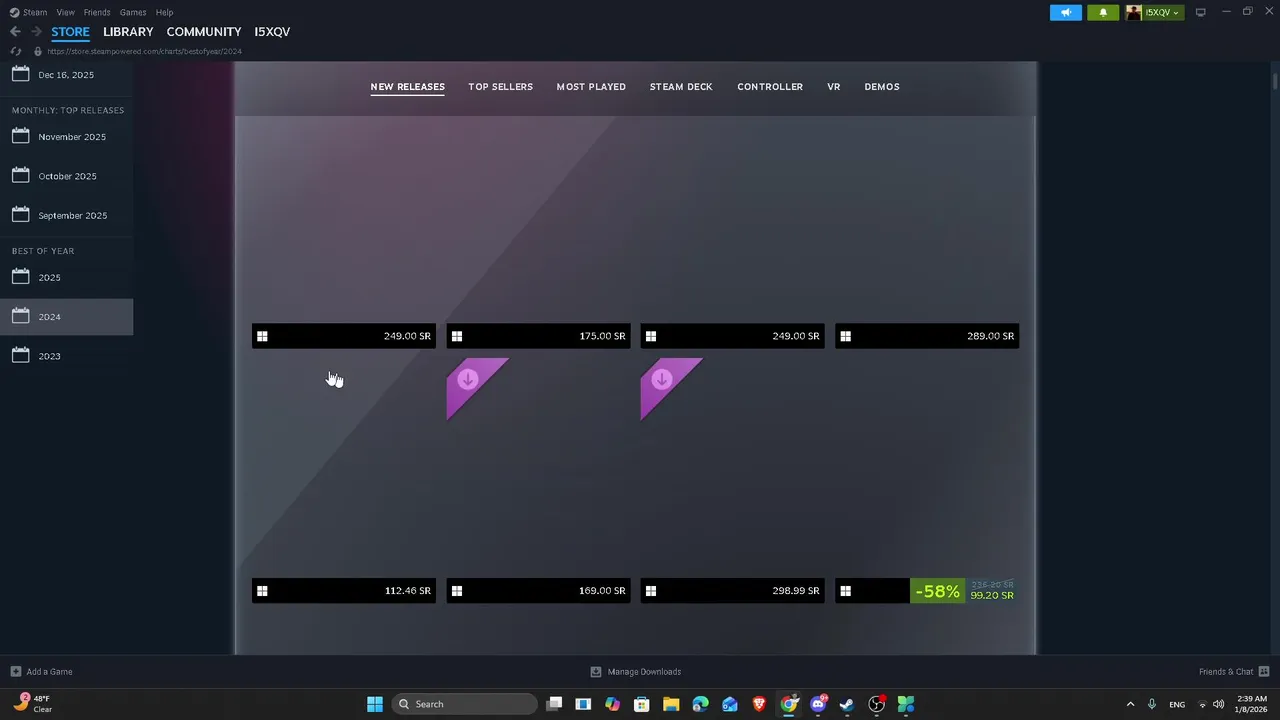Open Google Chrome from the taskbar
The width and height of the screenshot is (1280, 720).
(x=789, y=704)
